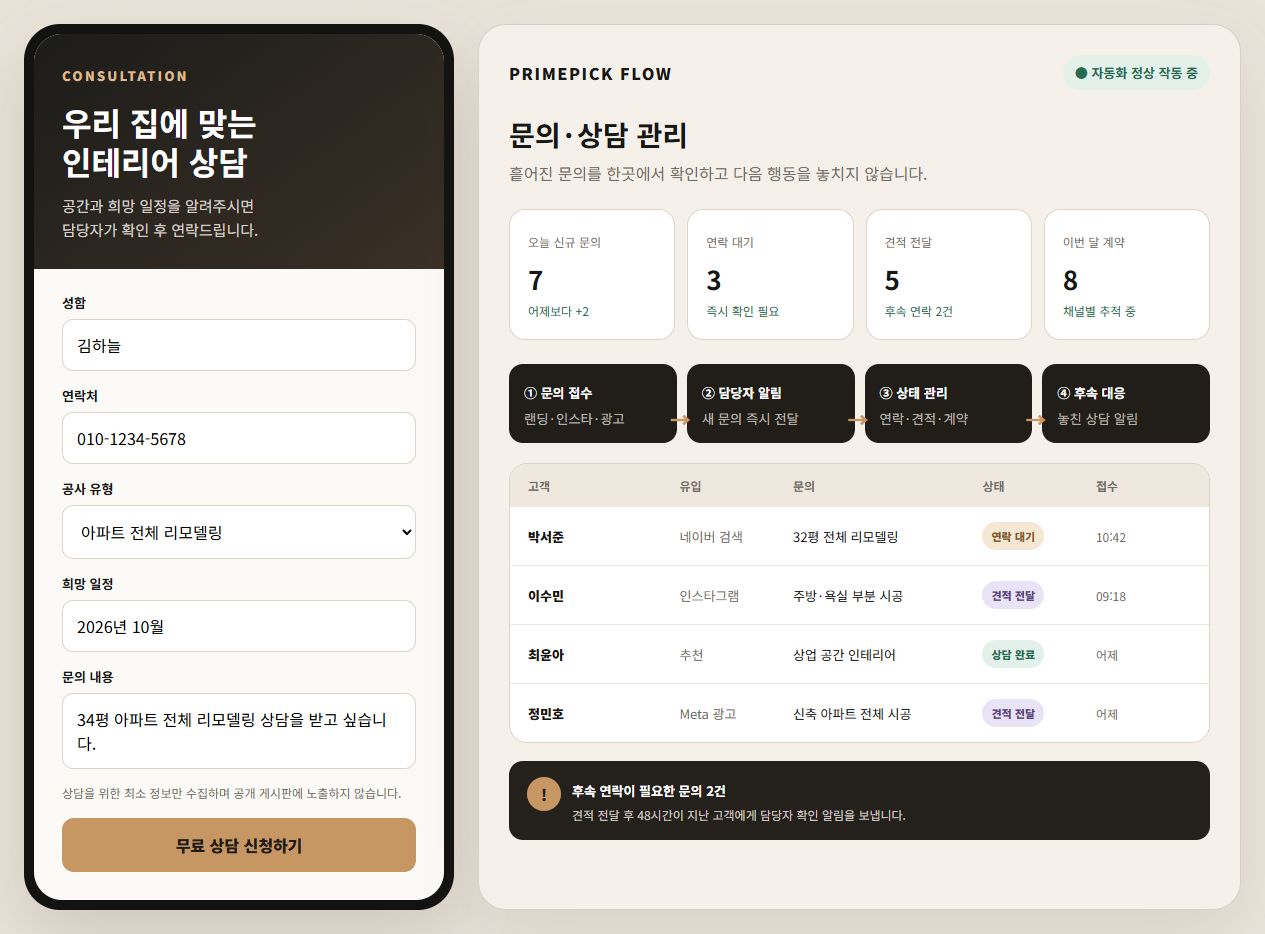Click 연락 대기 status badge for 박서준
Viewport: 1265px width, 934px height.
pyautogui.click(x=1013, y=537)
